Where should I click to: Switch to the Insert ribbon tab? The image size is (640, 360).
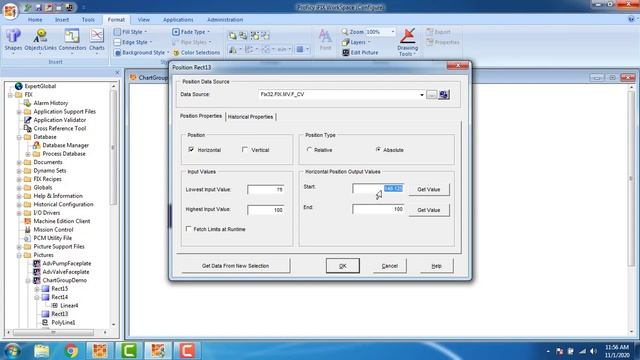62,20
